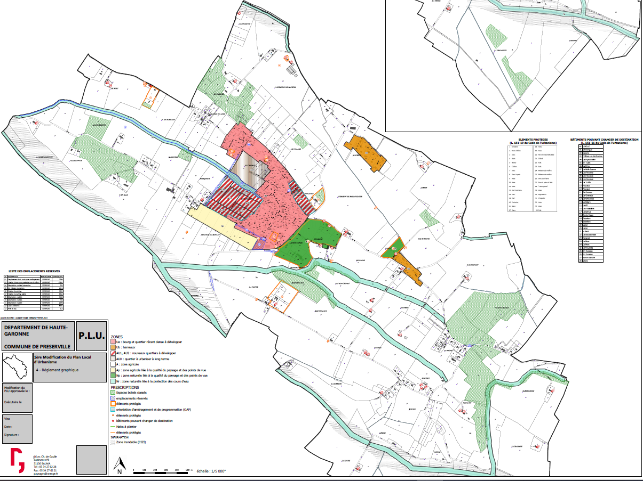Select the ZONES legend heading

tap(118, 337)
